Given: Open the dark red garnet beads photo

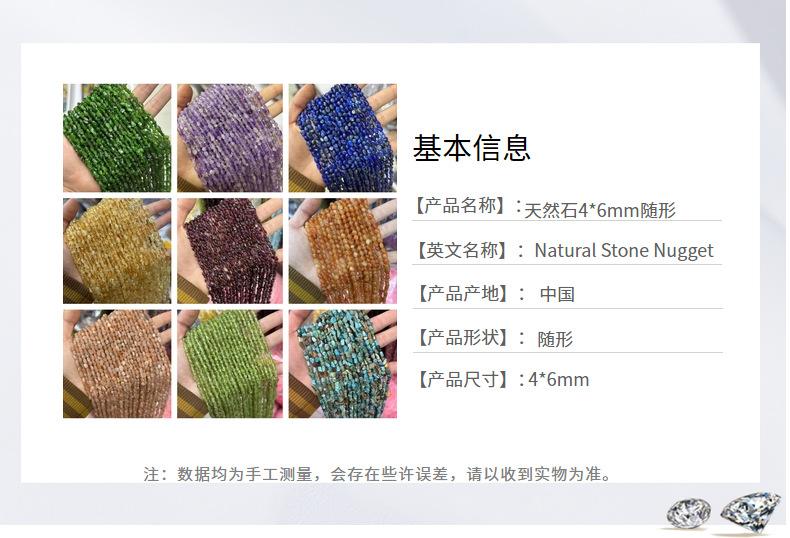Looking at the screenshot, I should (x=230, y=251).
